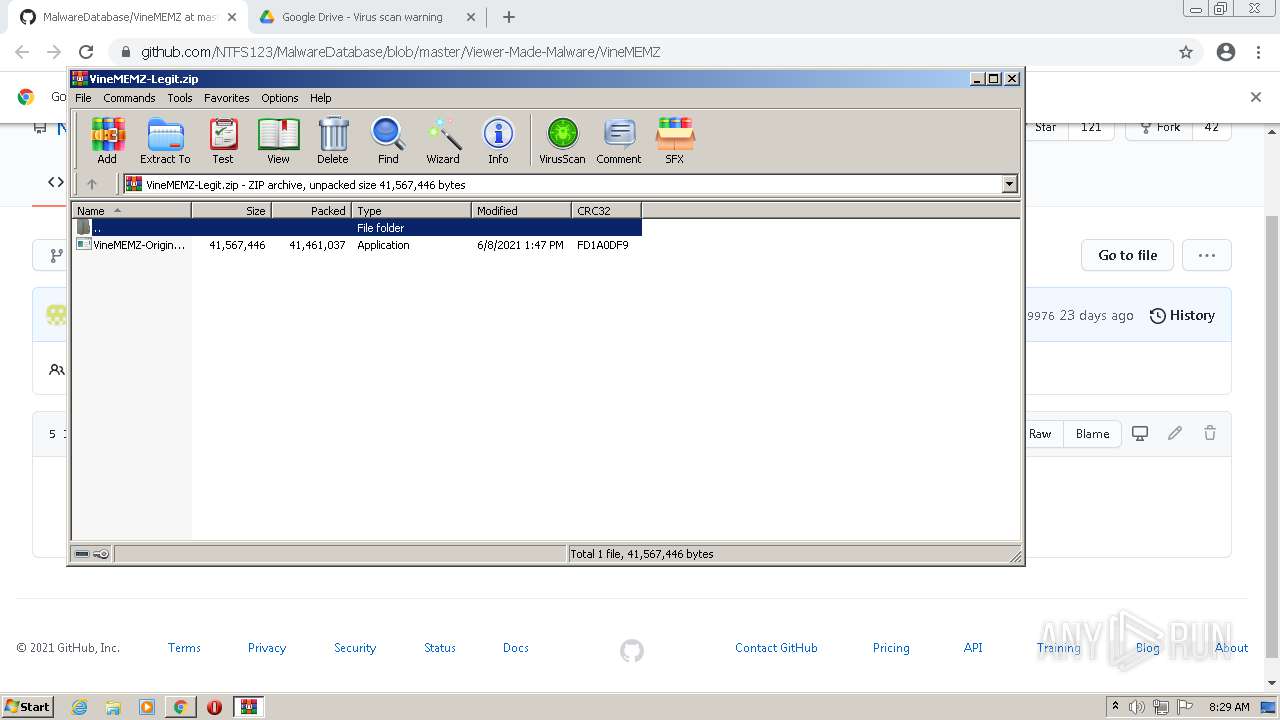
Task: Click the Add toolbar icon in WinRAR
Action: (107, 140)
